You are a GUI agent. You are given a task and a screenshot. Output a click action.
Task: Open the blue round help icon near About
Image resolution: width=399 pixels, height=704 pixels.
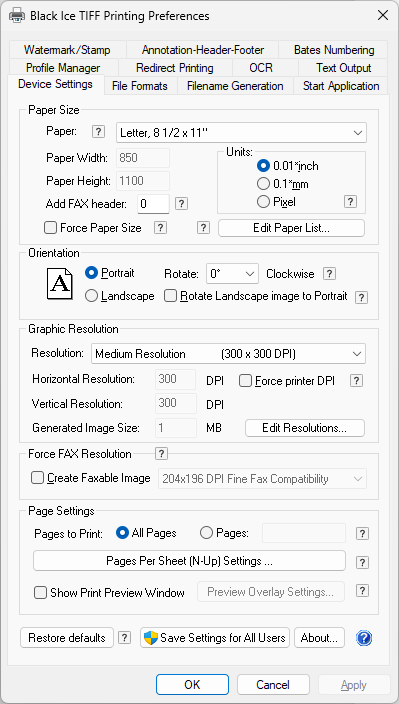click(x=364, y=638)
